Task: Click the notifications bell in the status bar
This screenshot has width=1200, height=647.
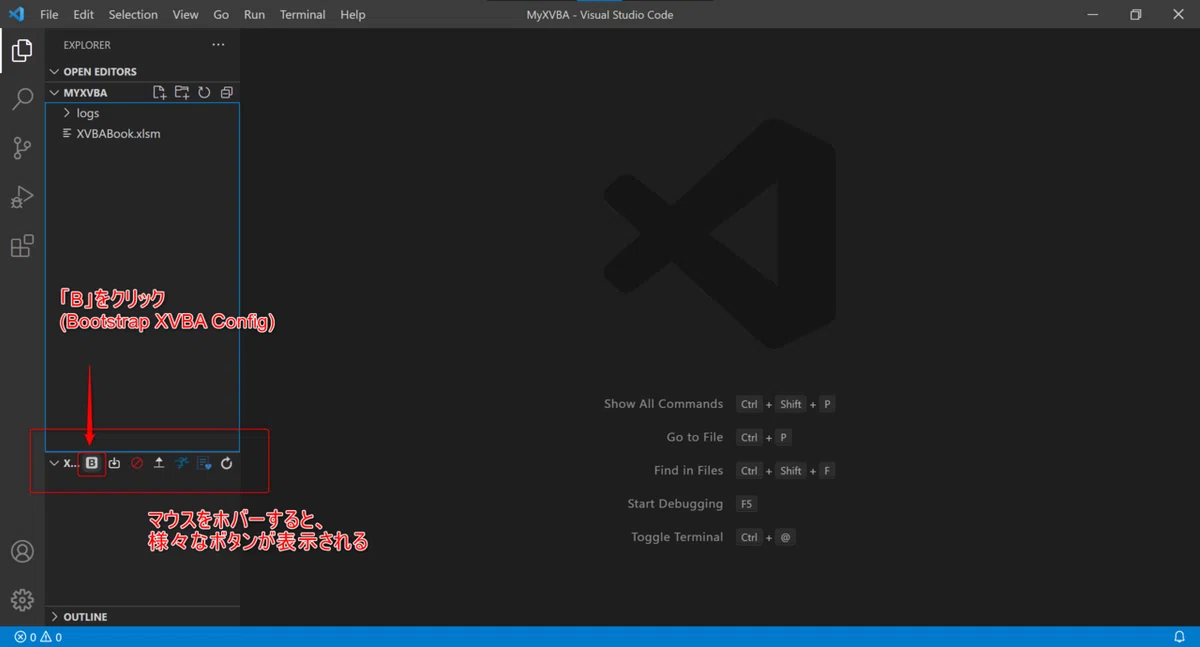Action: click(x=1179, y=637)
